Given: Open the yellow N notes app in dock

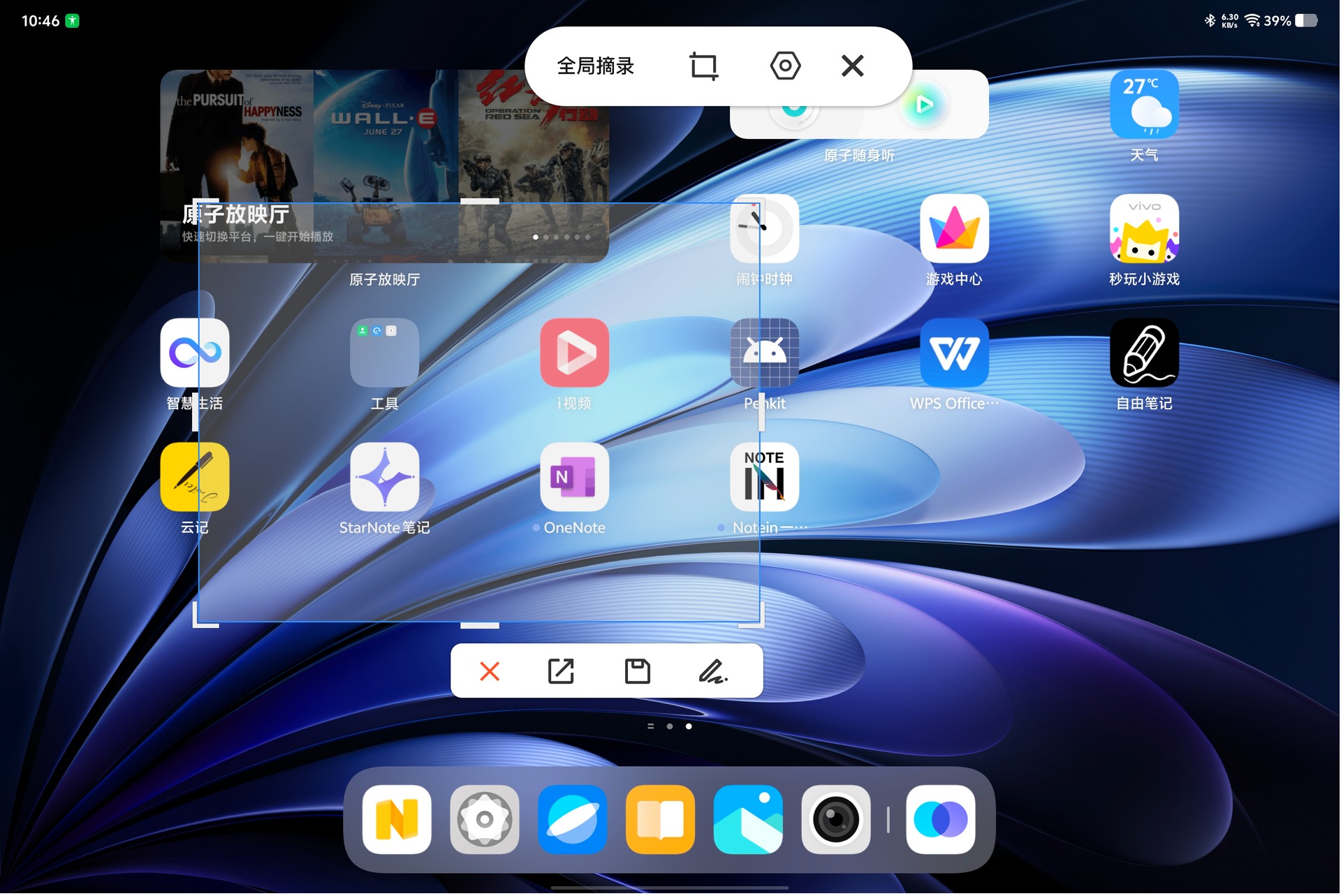Looking at the screenshot, I should coord(397,819).
